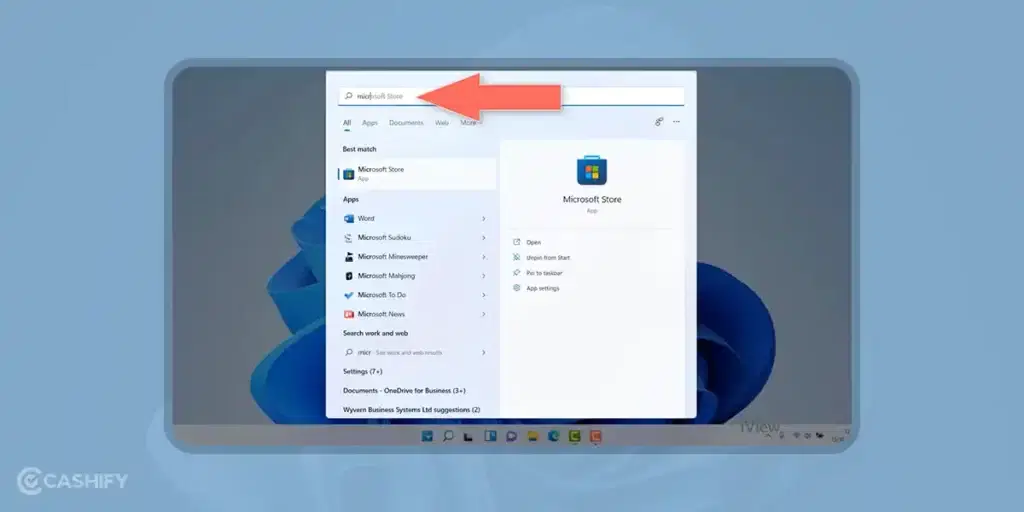Launch Microsoft Edge from the taskbar
1024x512 pixels.
pyautogui.click(x=554, y=436)
